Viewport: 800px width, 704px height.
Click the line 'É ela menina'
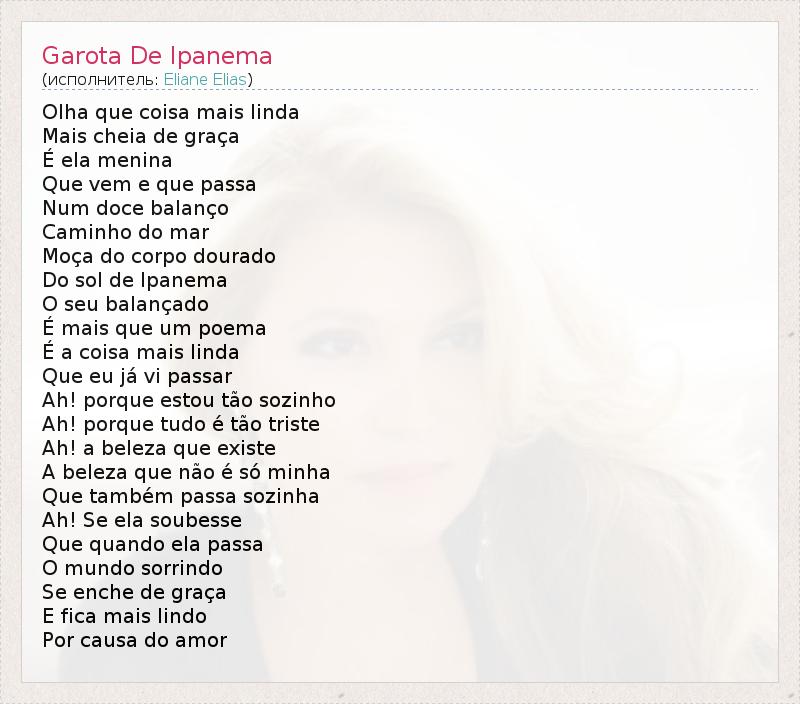tap(107, 160)
